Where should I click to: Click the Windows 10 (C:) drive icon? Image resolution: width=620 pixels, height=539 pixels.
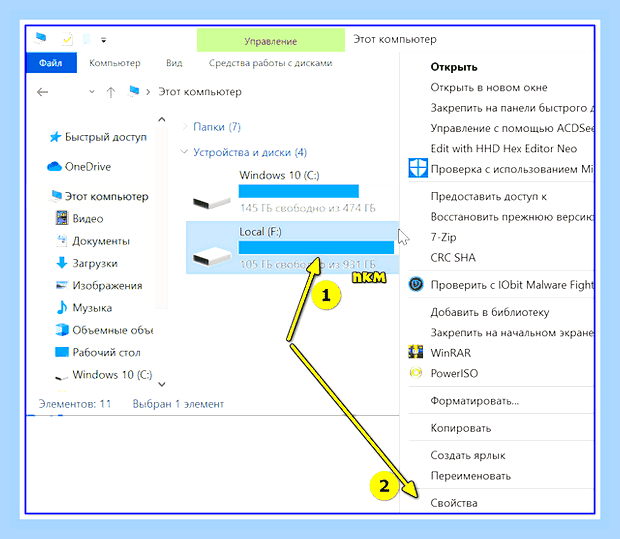pyautogui.click(x=212, y=202)
